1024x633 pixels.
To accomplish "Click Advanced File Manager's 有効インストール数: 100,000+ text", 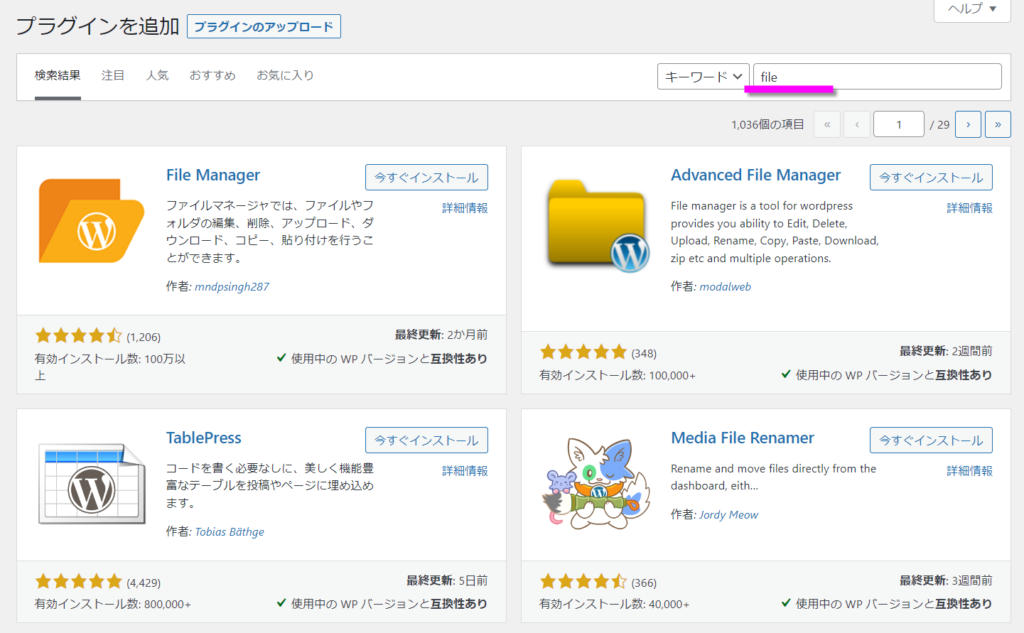I will [x=617, y=375].
